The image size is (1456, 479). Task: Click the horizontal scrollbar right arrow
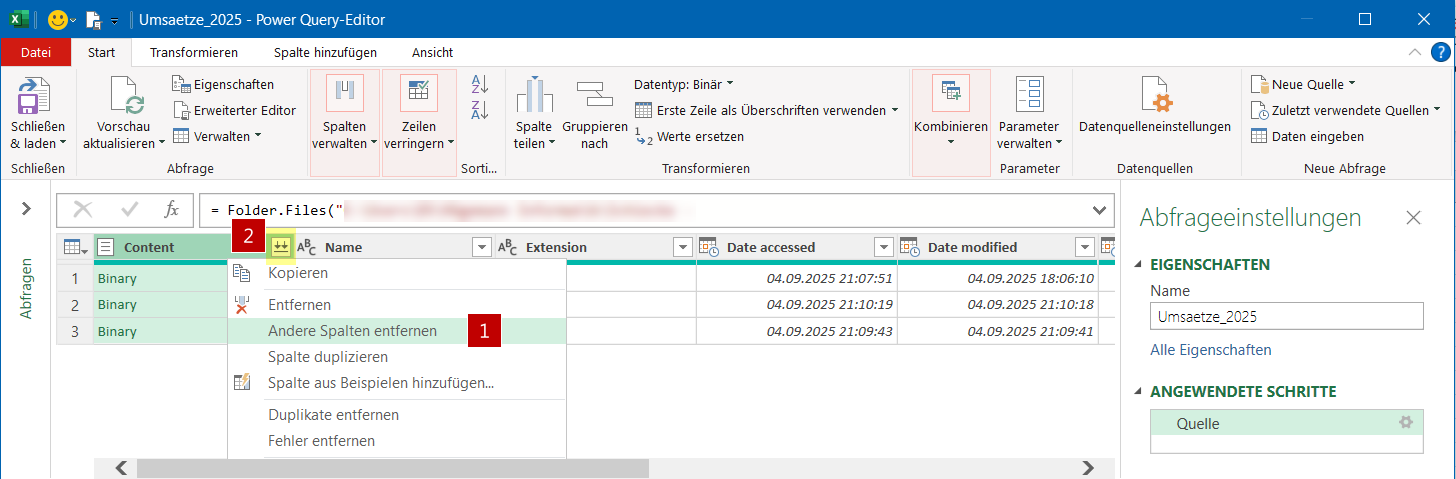(1089, 468)
